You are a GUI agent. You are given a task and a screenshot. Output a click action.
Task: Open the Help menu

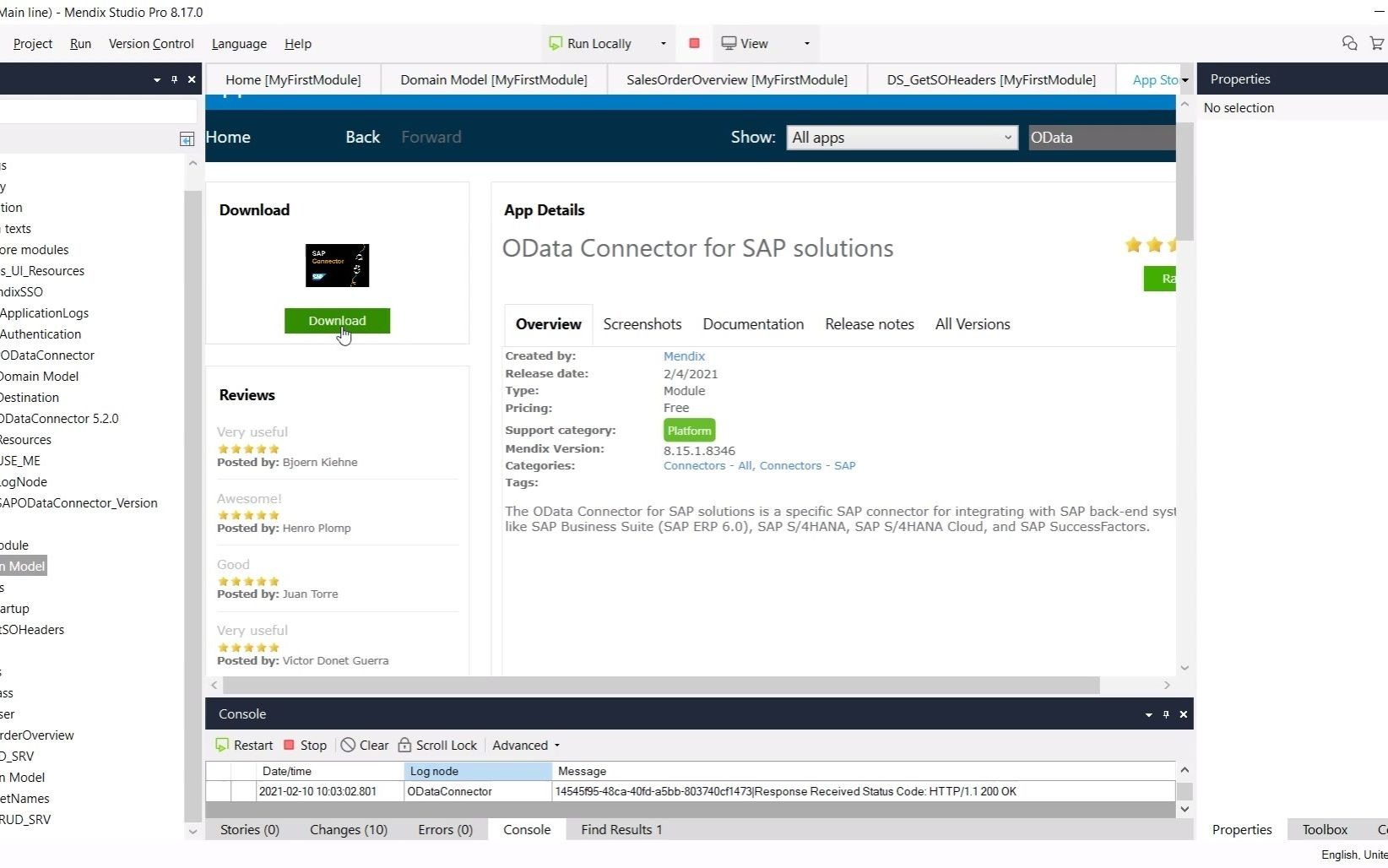coord(298,43)
